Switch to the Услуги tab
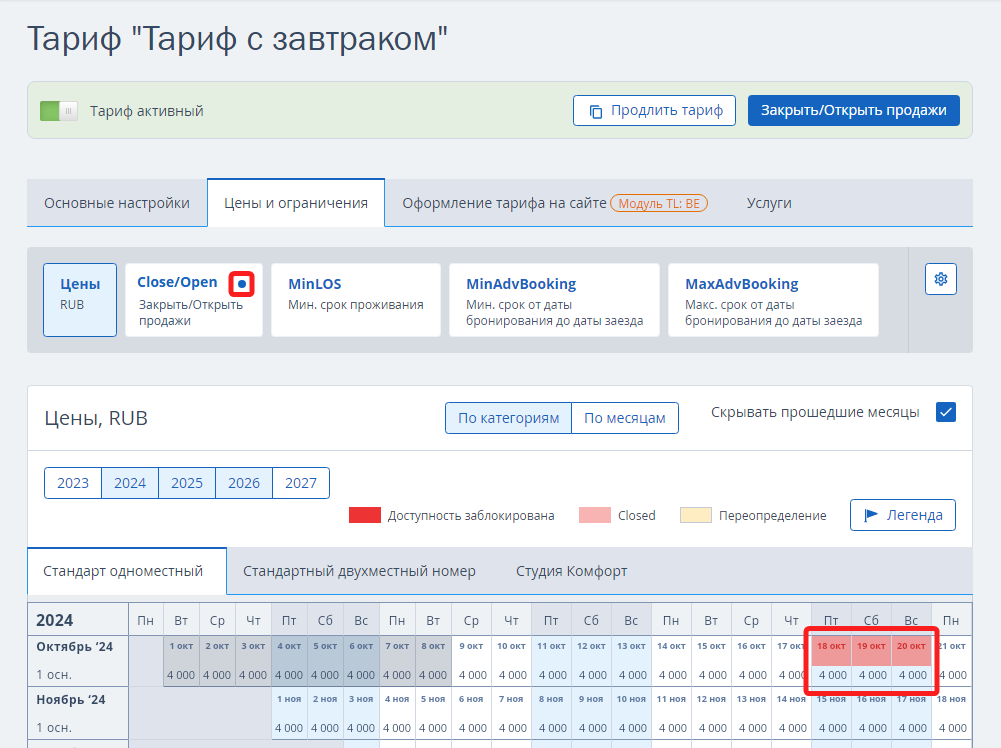 pos(768,203)
